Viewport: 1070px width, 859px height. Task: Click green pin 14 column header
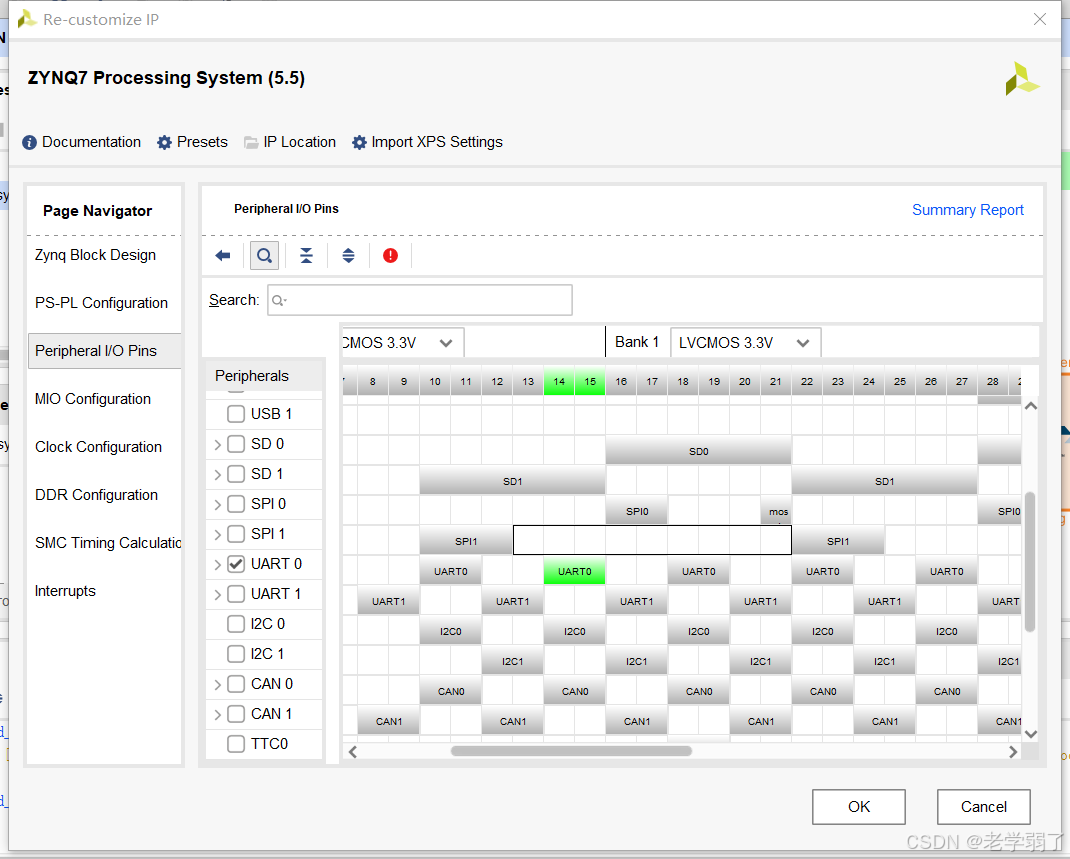tap(559, 381)
